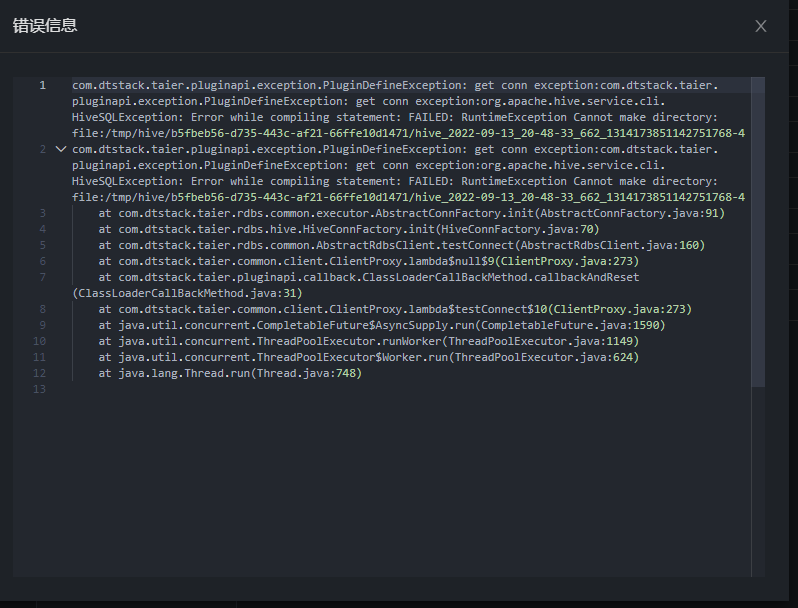Click the ClientProxy.lambda$testConnect$10 stack line
The height and width of the screenshot is (608, 798).
tap(395, 309)
